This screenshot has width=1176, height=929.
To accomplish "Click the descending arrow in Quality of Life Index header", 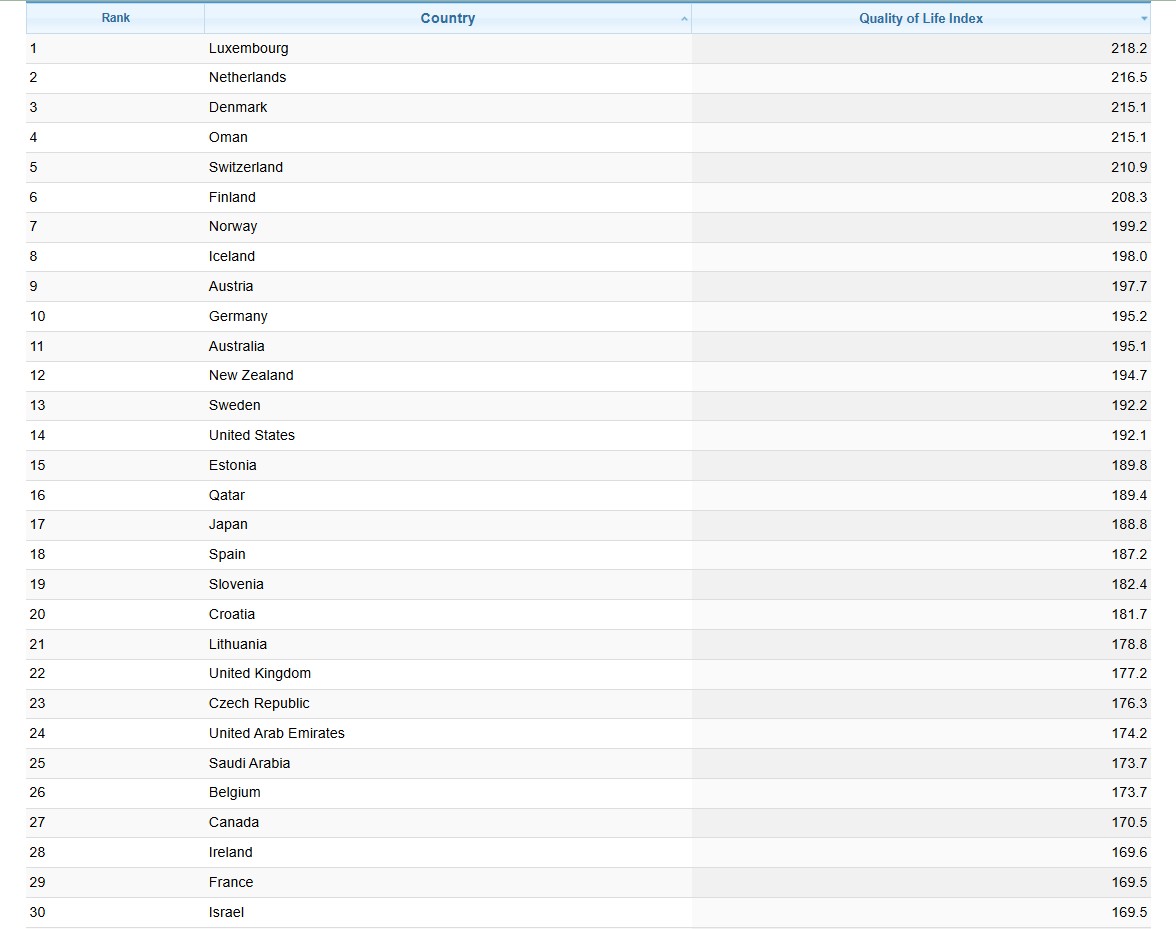I will click(x=1144, y=19).
